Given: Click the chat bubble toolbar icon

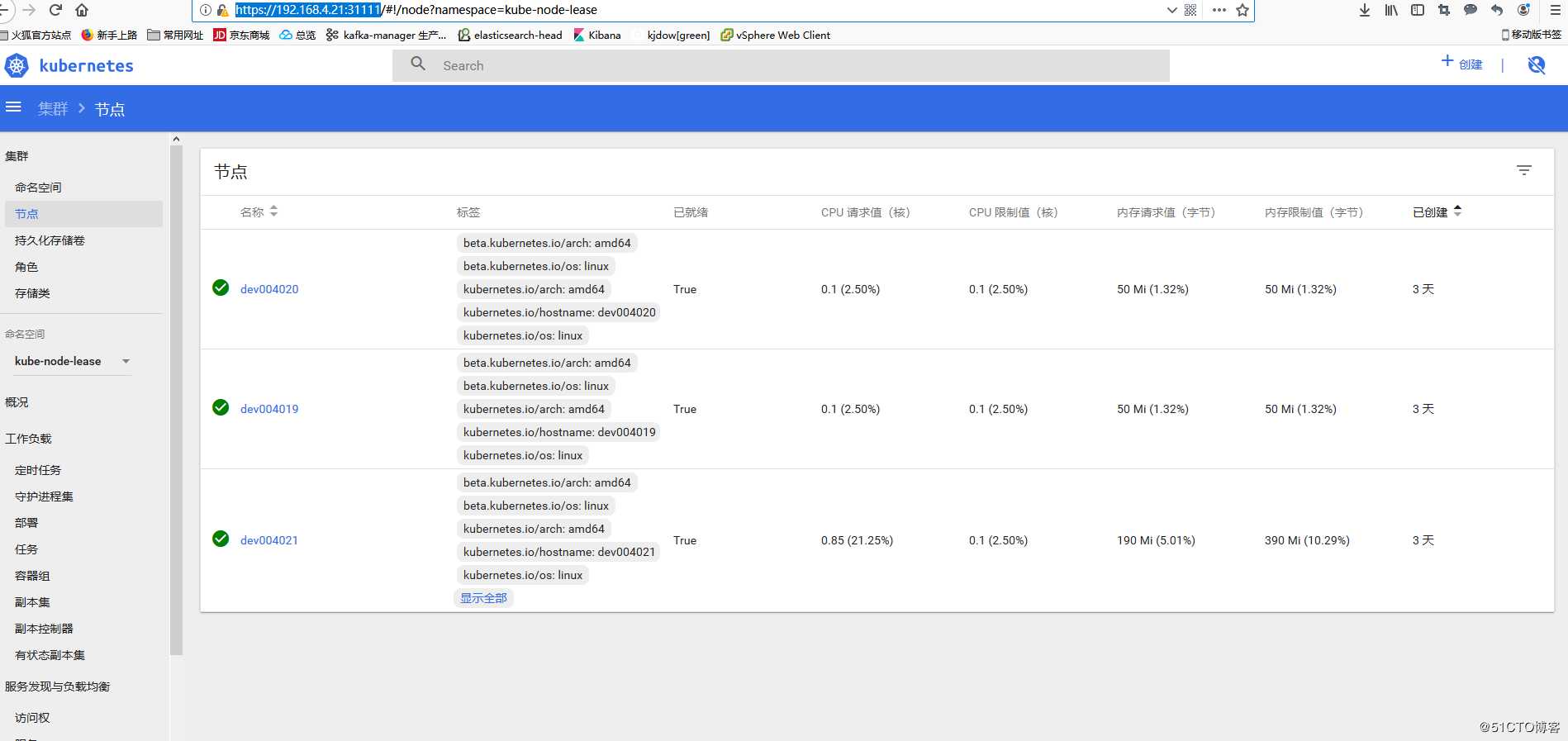Looking at the screenshot, I should coord(1471,10).
